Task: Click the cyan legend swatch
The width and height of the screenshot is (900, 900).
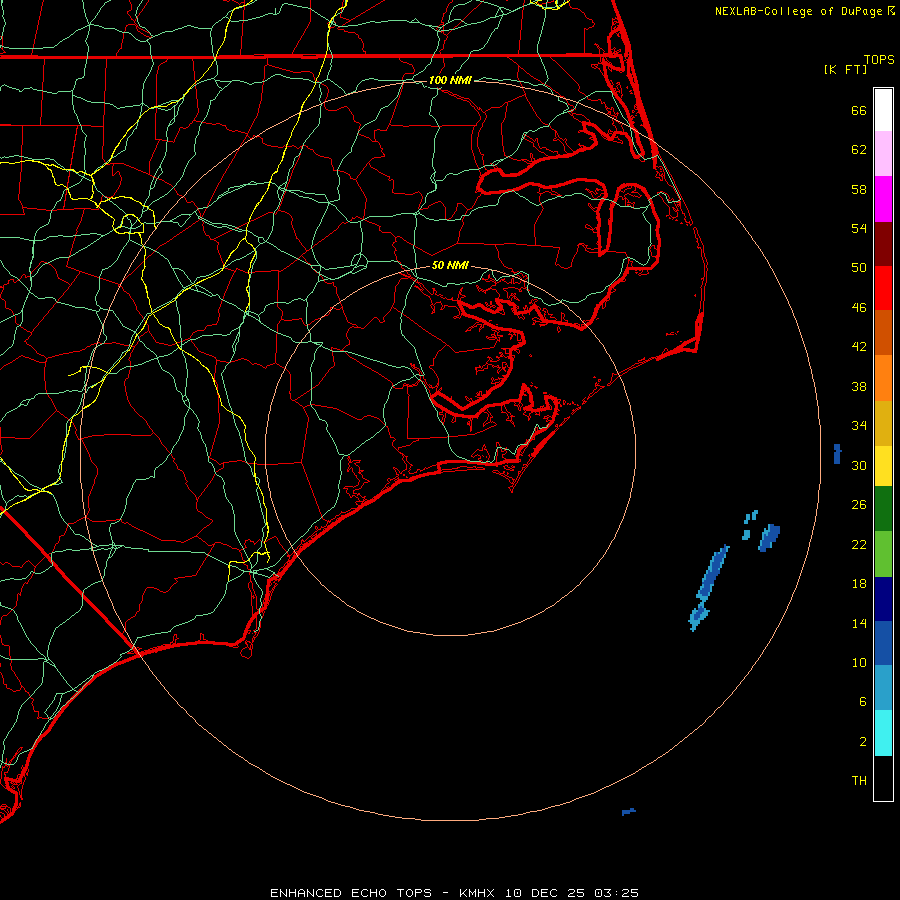Action: click(x=883, y=733)
